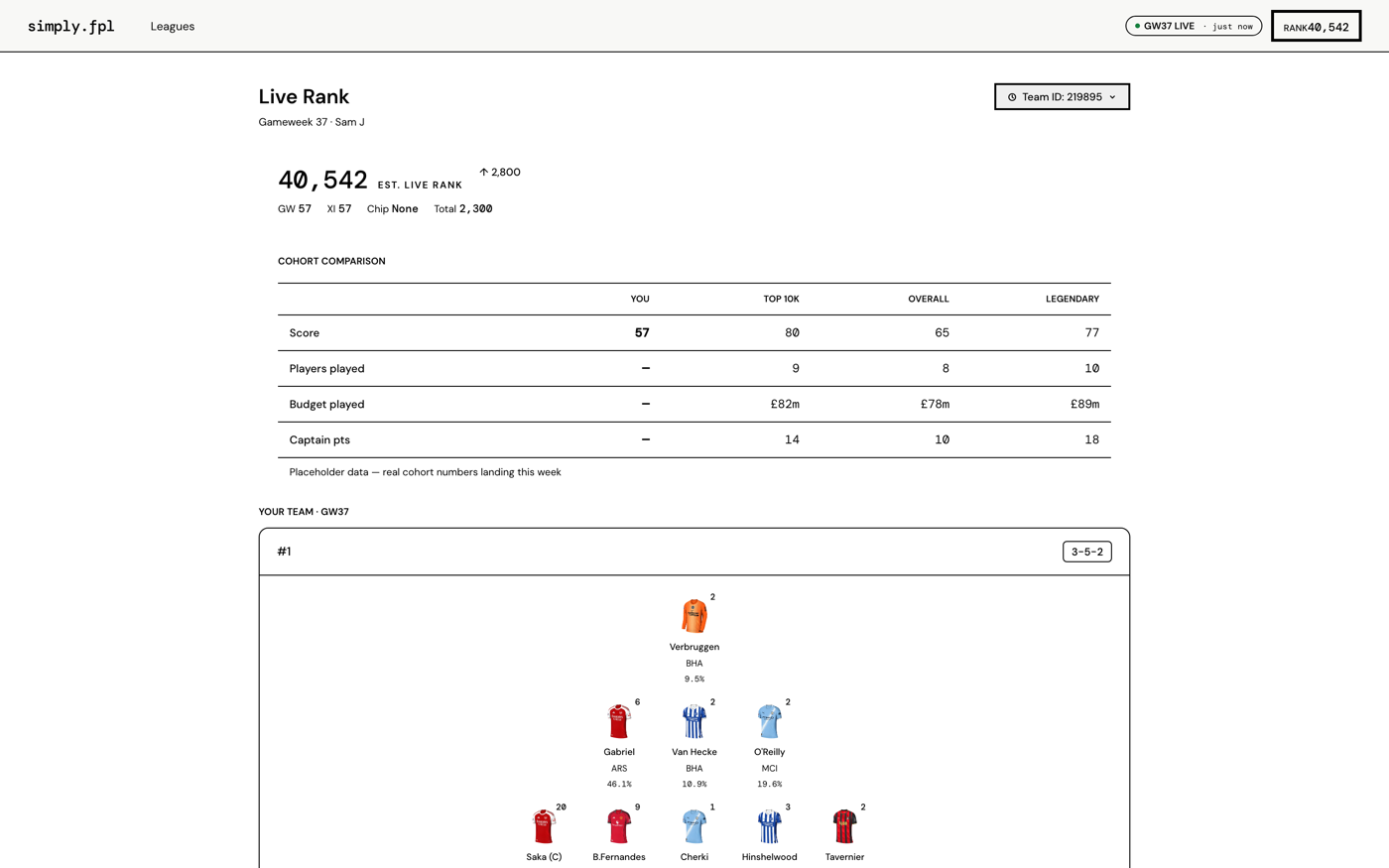Click the GW37 LIVE status pill

tap(1194, 26)
